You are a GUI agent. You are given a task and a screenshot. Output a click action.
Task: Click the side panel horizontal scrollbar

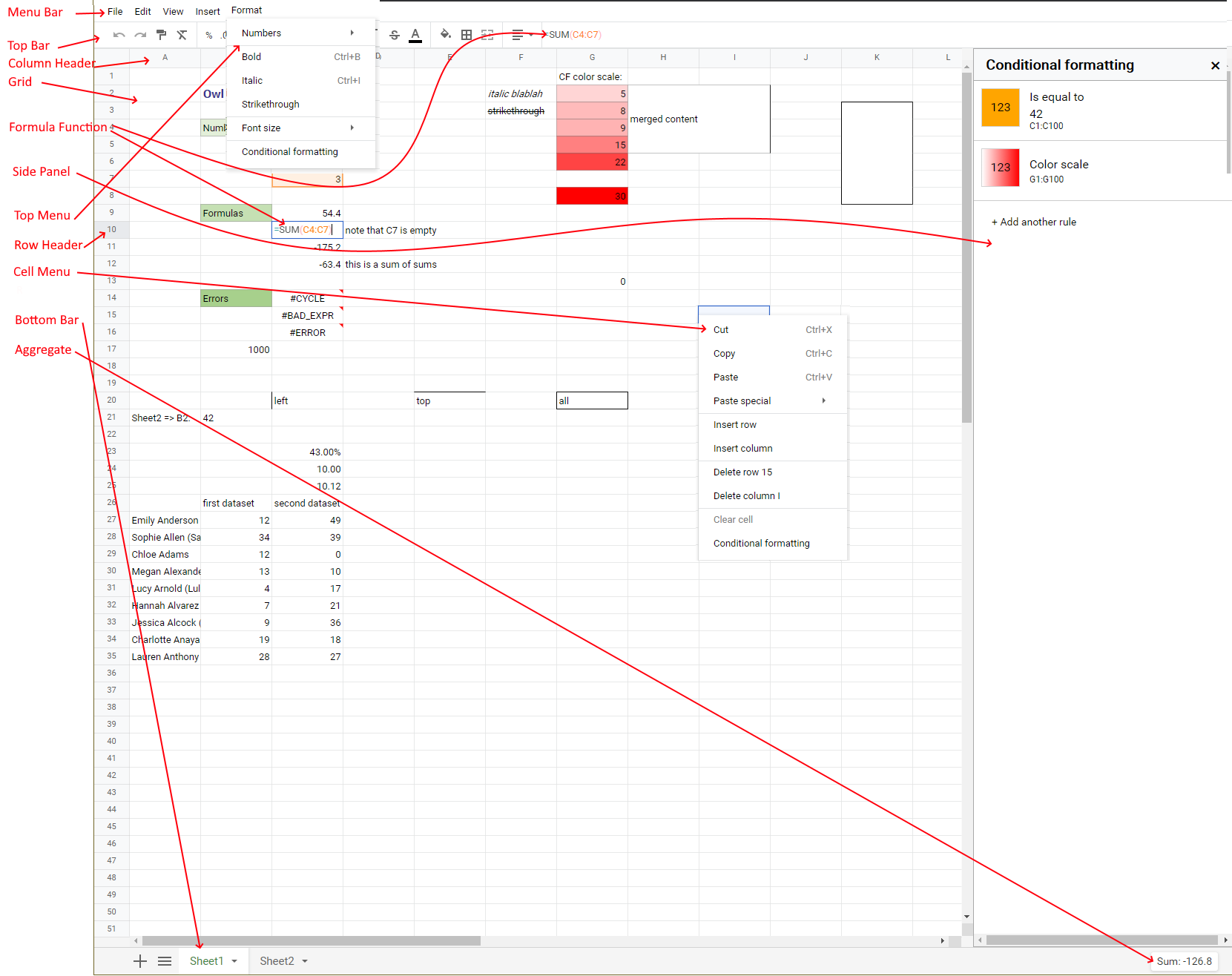1101,940
